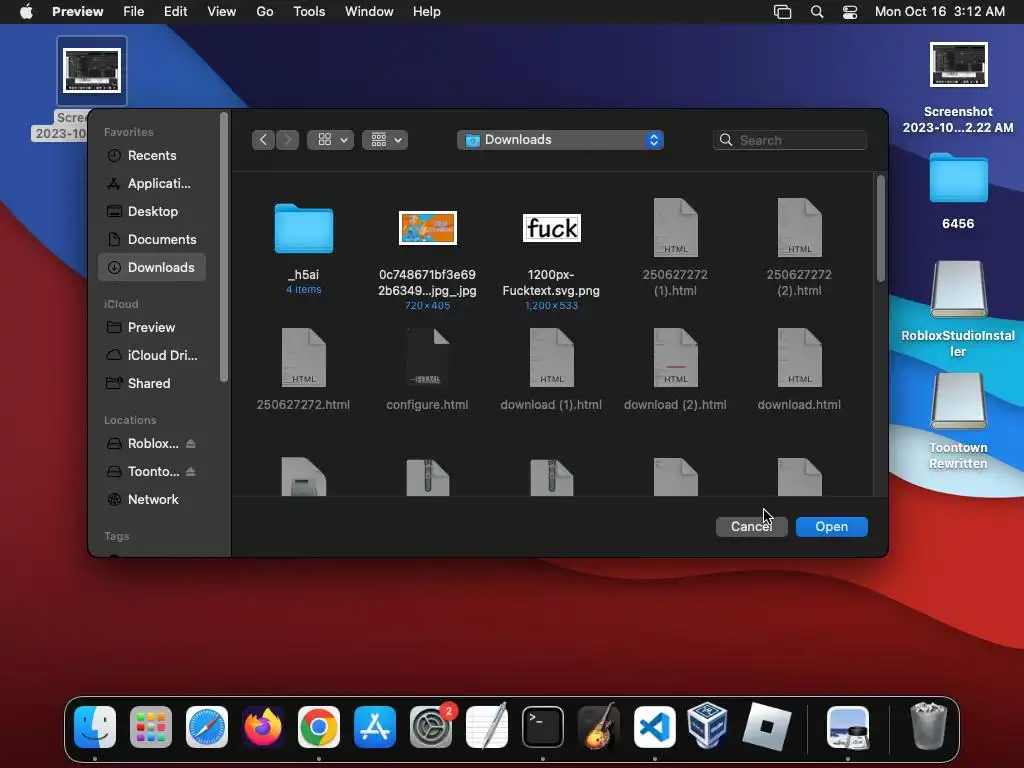Select the download (1).html file icon

(x=552, y=357)
